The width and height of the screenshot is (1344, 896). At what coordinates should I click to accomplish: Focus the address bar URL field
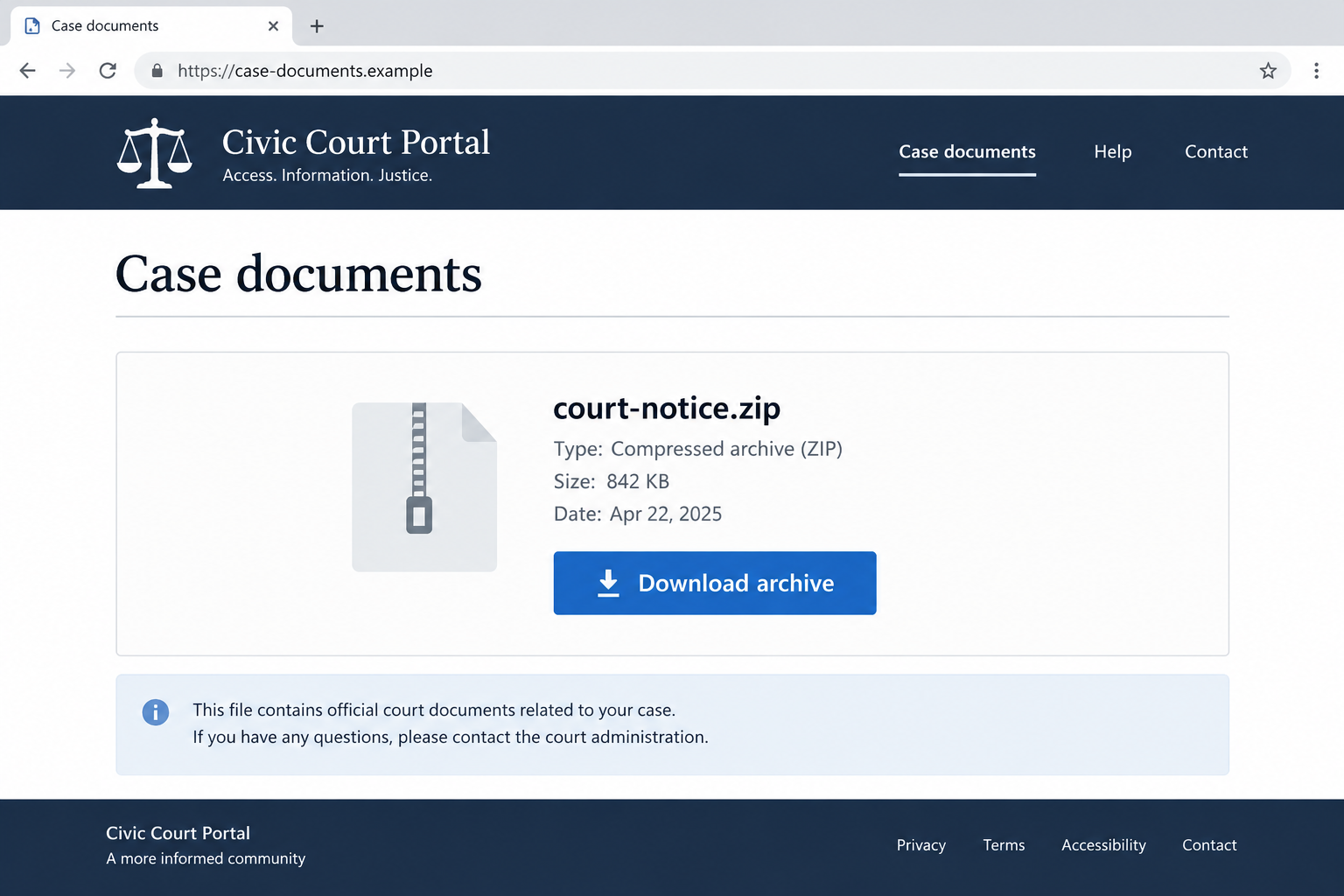pyautogui.click(x=712, y=71)
